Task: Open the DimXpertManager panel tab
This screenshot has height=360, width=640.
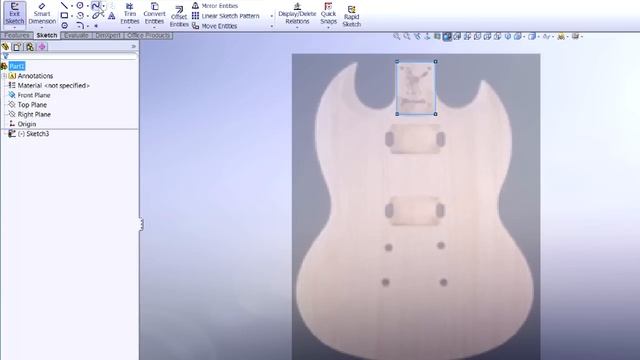Action: tap(42, 47)
